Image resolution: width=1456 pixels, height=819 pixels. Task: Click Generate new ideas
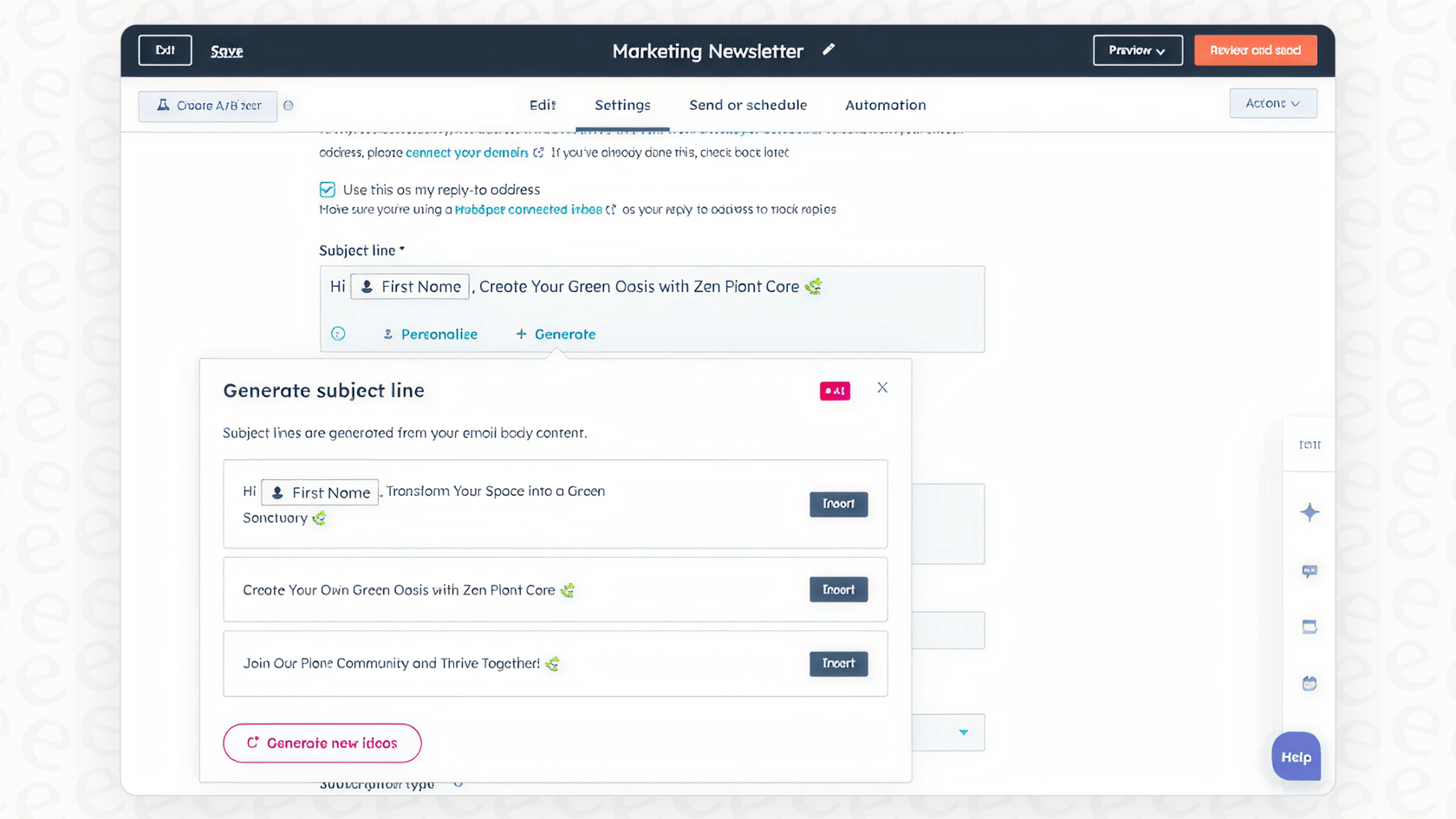point(322,743)
